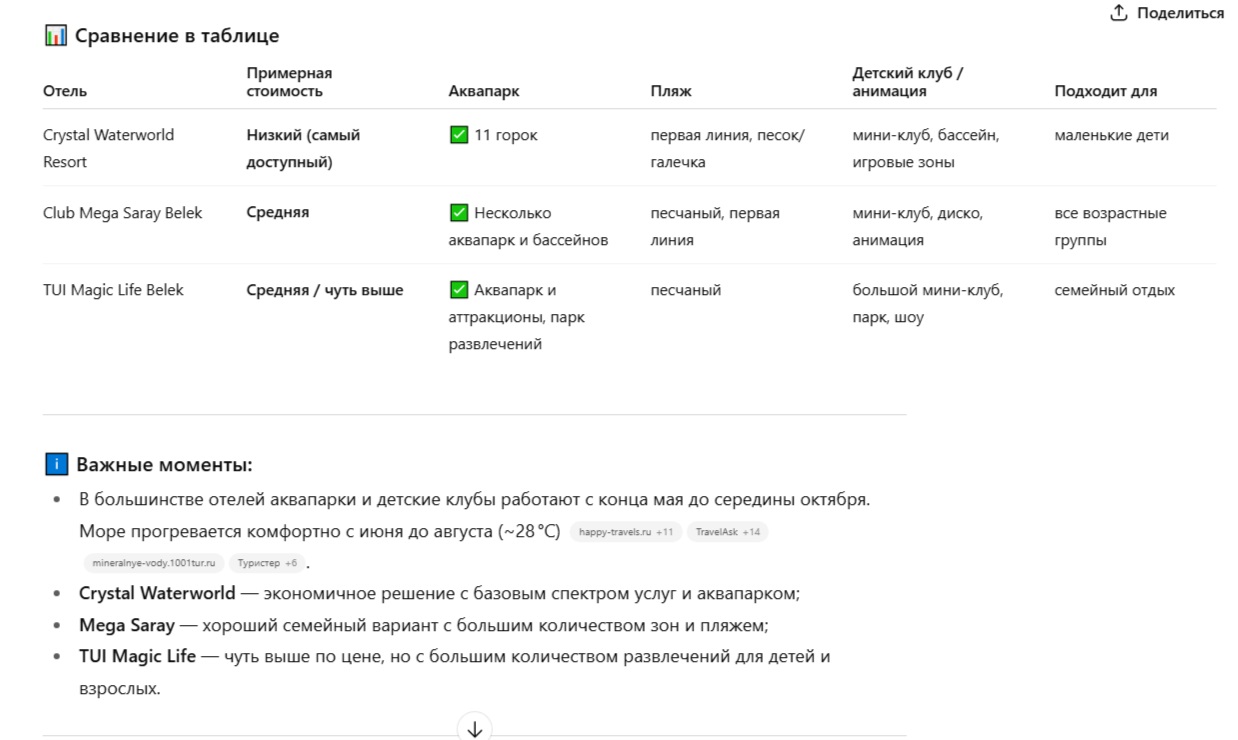Click the scroll-to-bottom arrow button
This screenshot has height=740, width=1238.
click(x=474, y=729)
